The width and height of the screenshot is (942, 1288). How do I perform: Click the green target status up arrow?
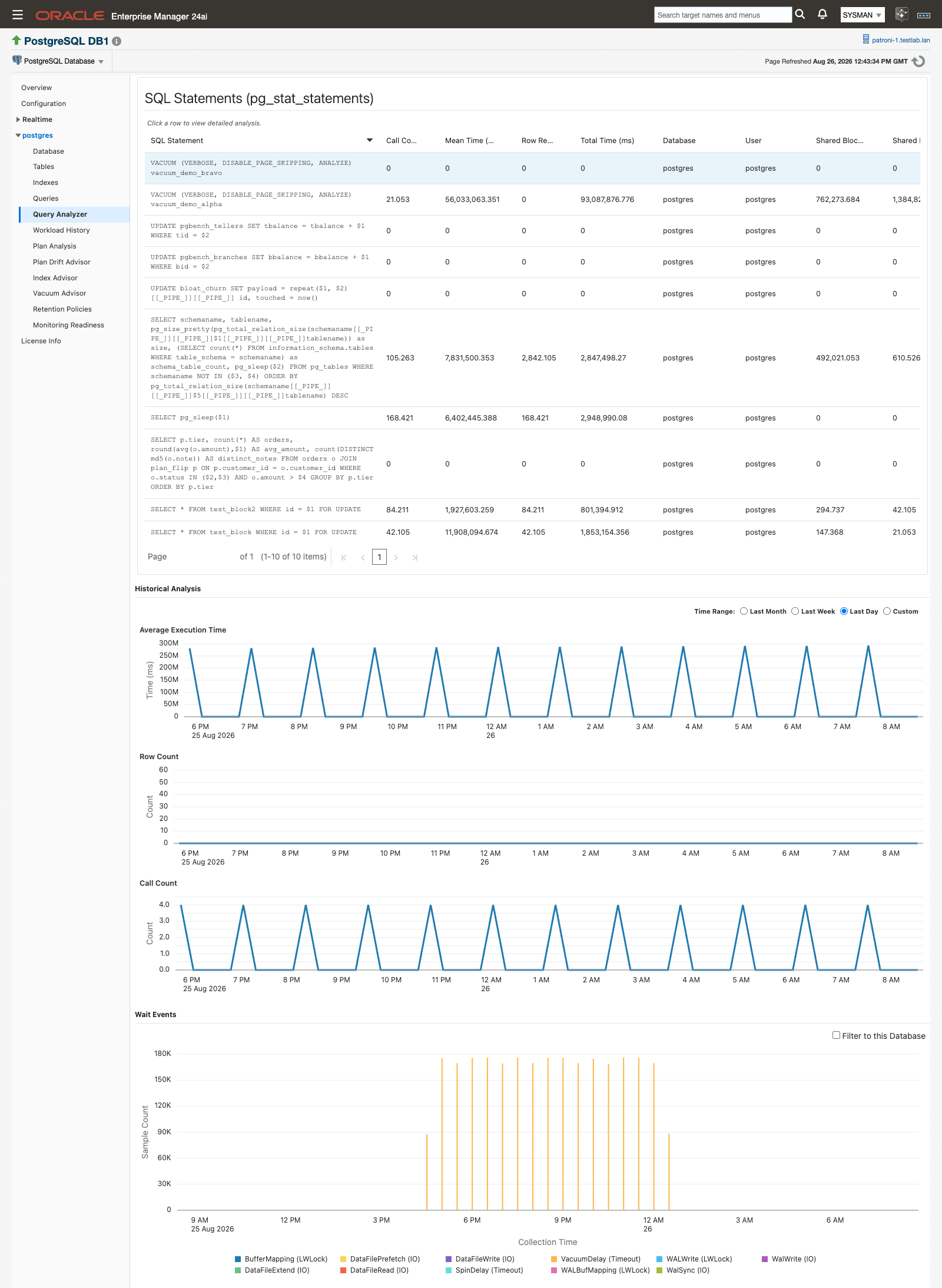pyautogui.click(x=16, y=40)
